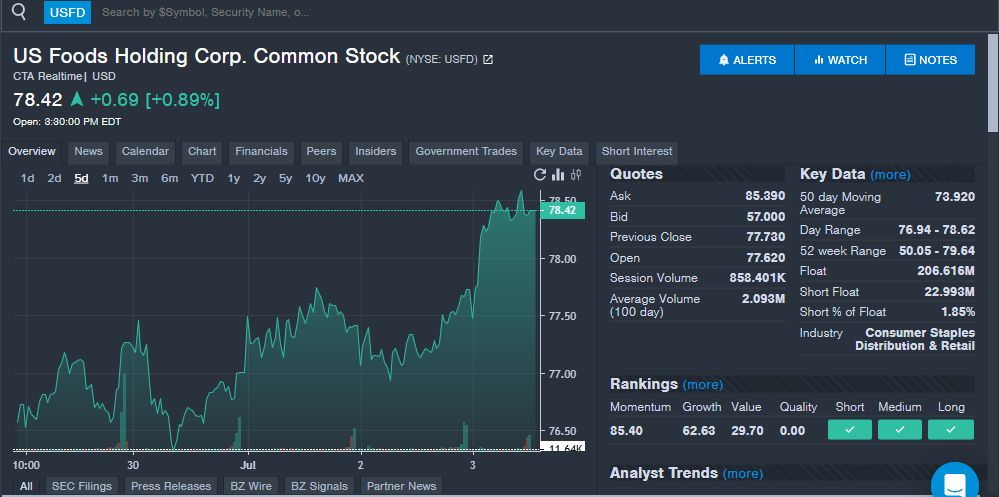999x497 pixels.
Task: Toggle the Short ranking checkmark
Action: (850, 430)
